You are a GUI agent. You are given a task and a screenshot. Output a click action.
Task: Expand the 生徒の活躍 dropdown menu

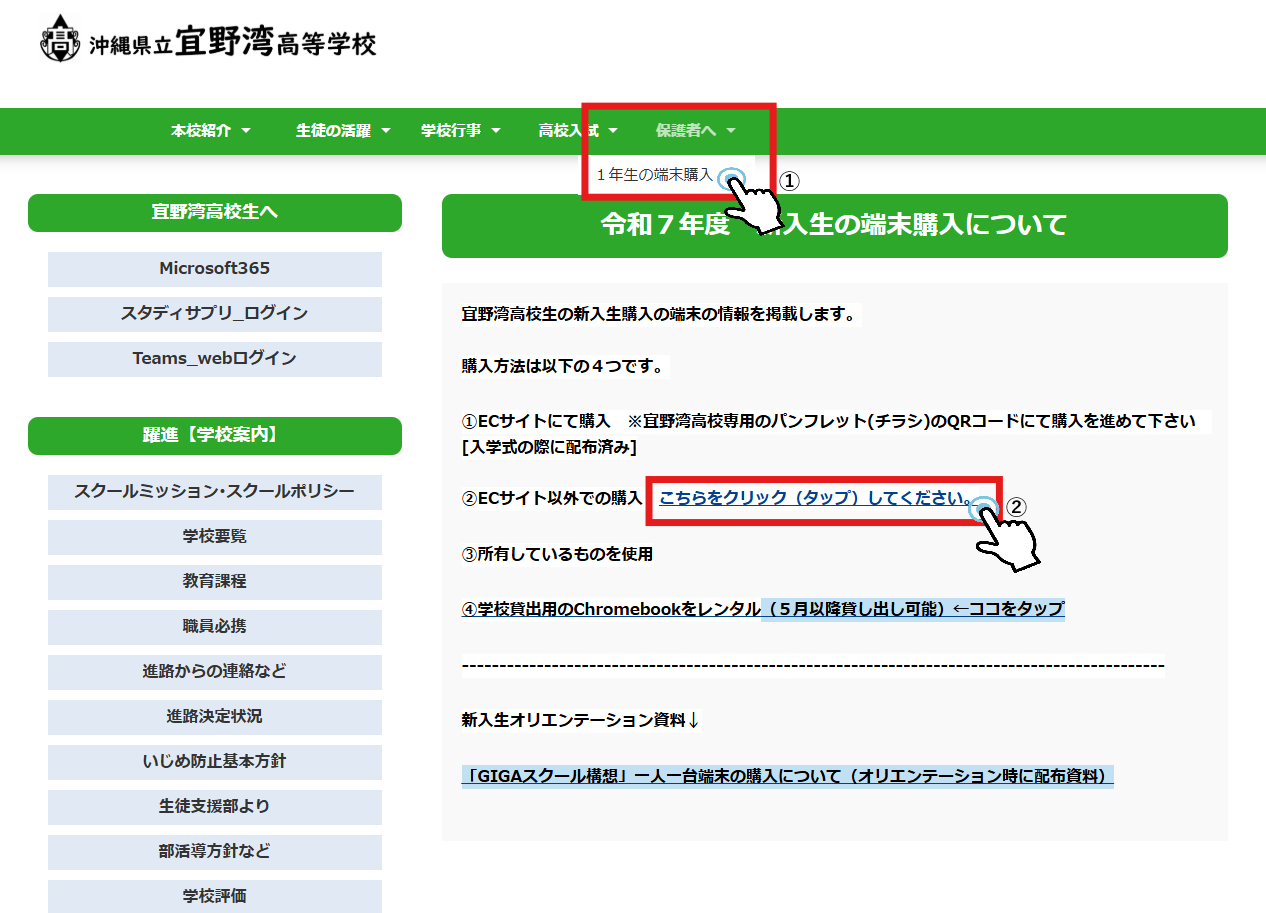(342, 131)
